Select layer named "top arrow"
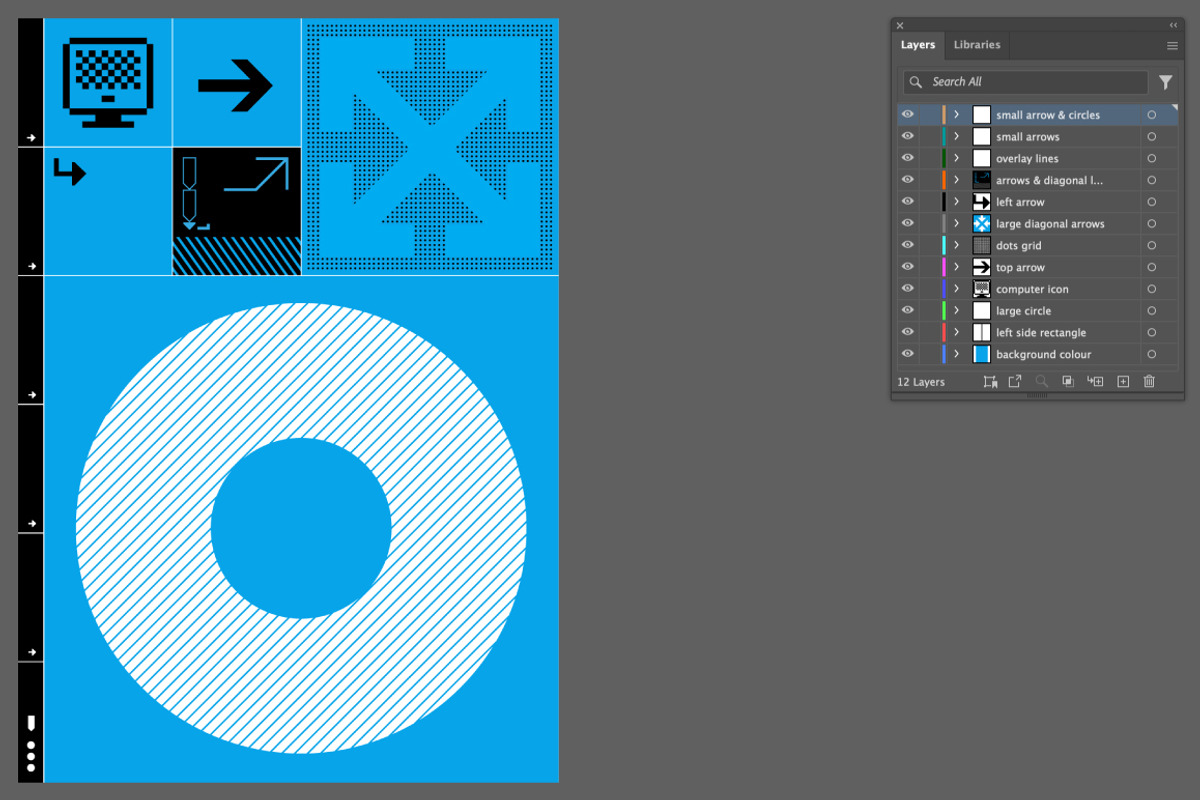1200x800 pixels. point(1020,267)
